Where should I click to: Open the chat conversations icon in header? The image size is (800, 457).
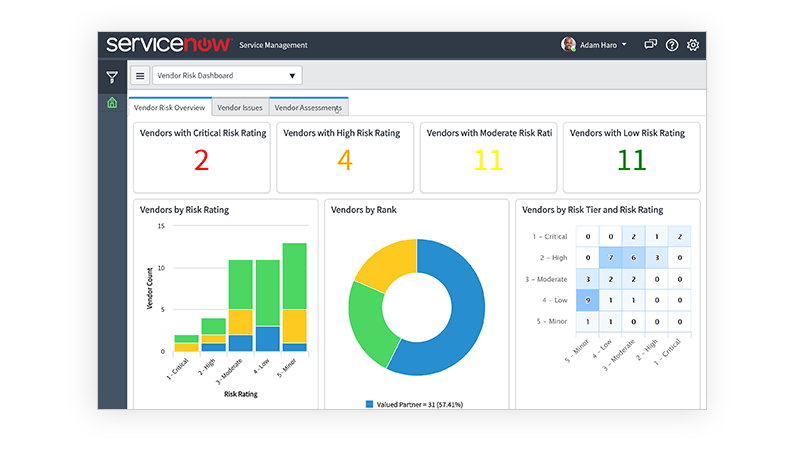coord(650,45)
